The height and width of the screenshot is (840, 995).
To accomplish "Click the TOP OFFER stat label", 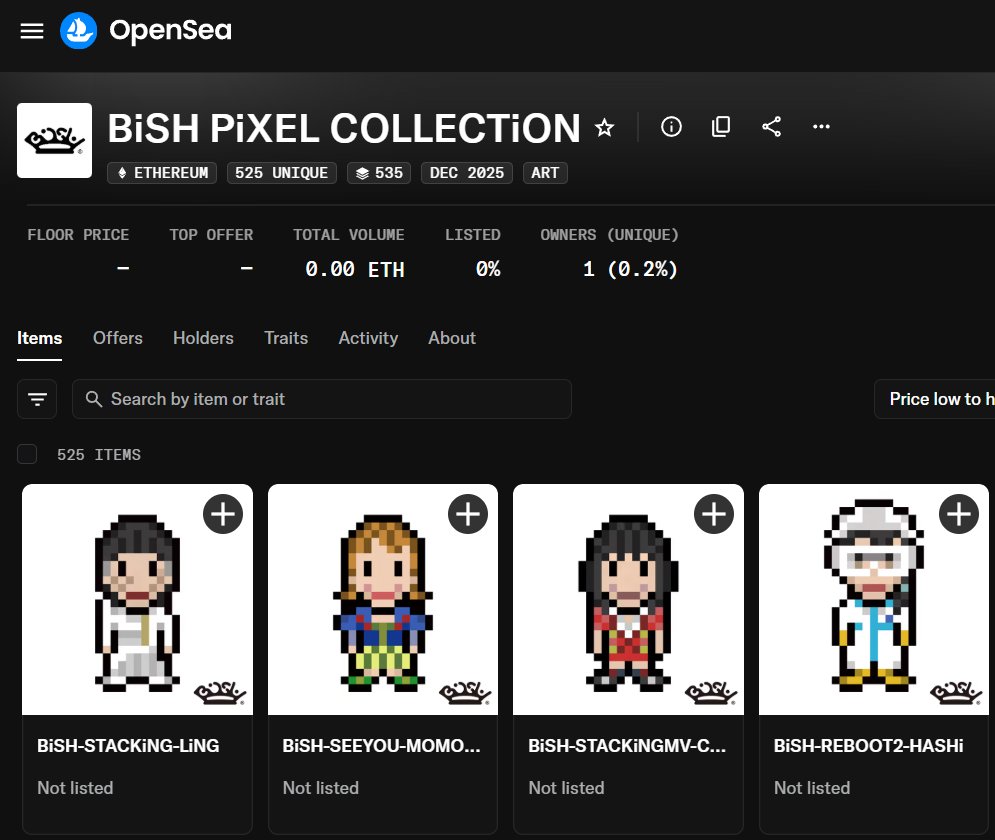I will 211,235.
